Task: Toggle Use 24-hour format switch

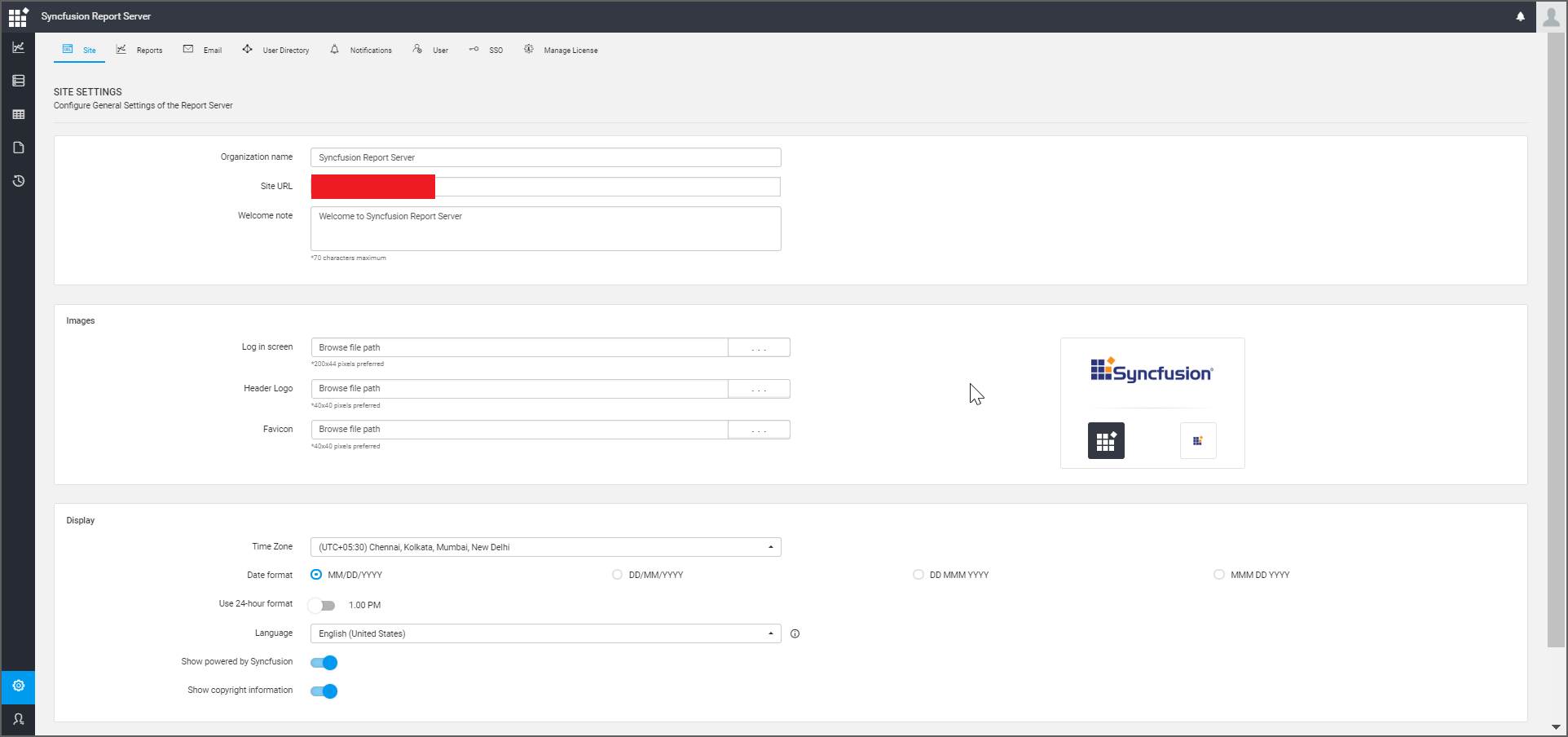Action: 322,605
